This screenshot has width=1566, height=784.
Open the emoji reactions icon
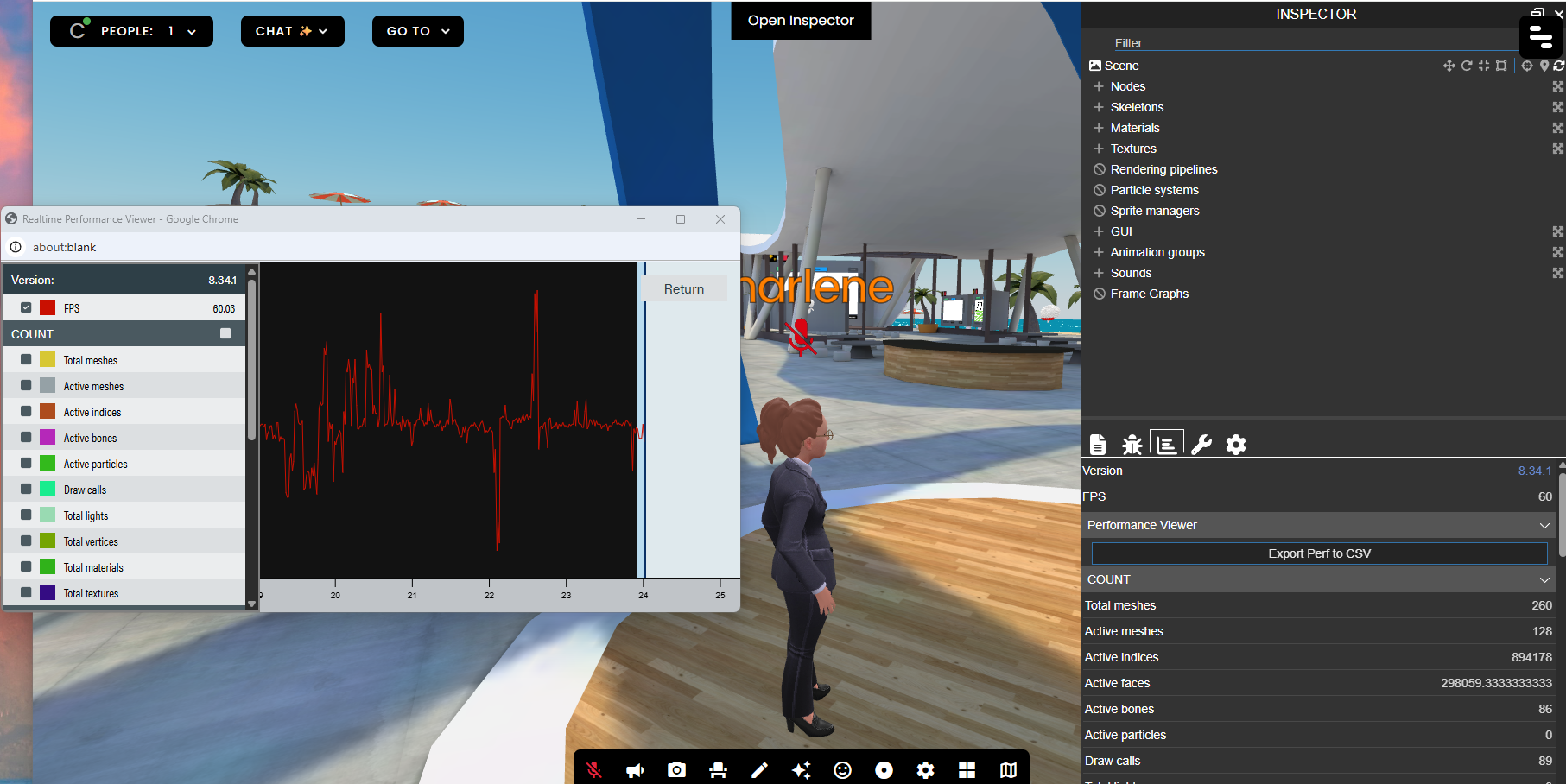pos(842,769)
